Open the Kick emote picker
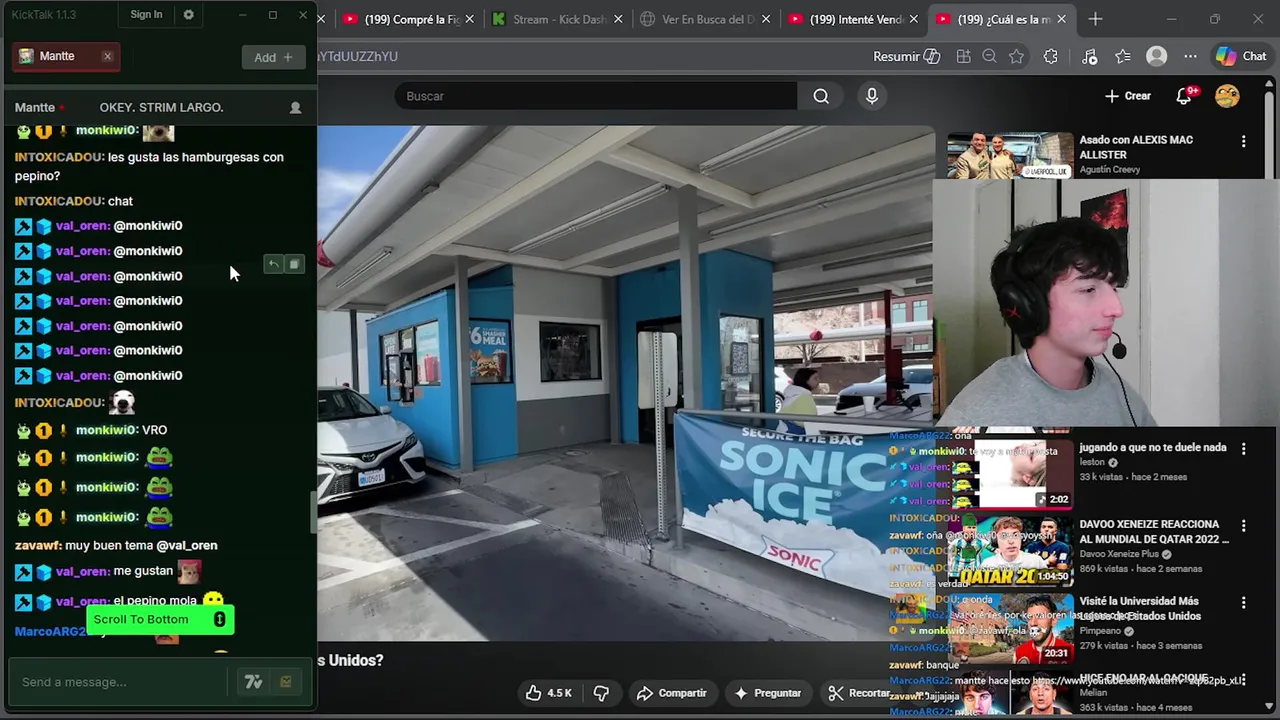Image resolution: width=1280 pixels, height=720 pixels. (286, 682)
